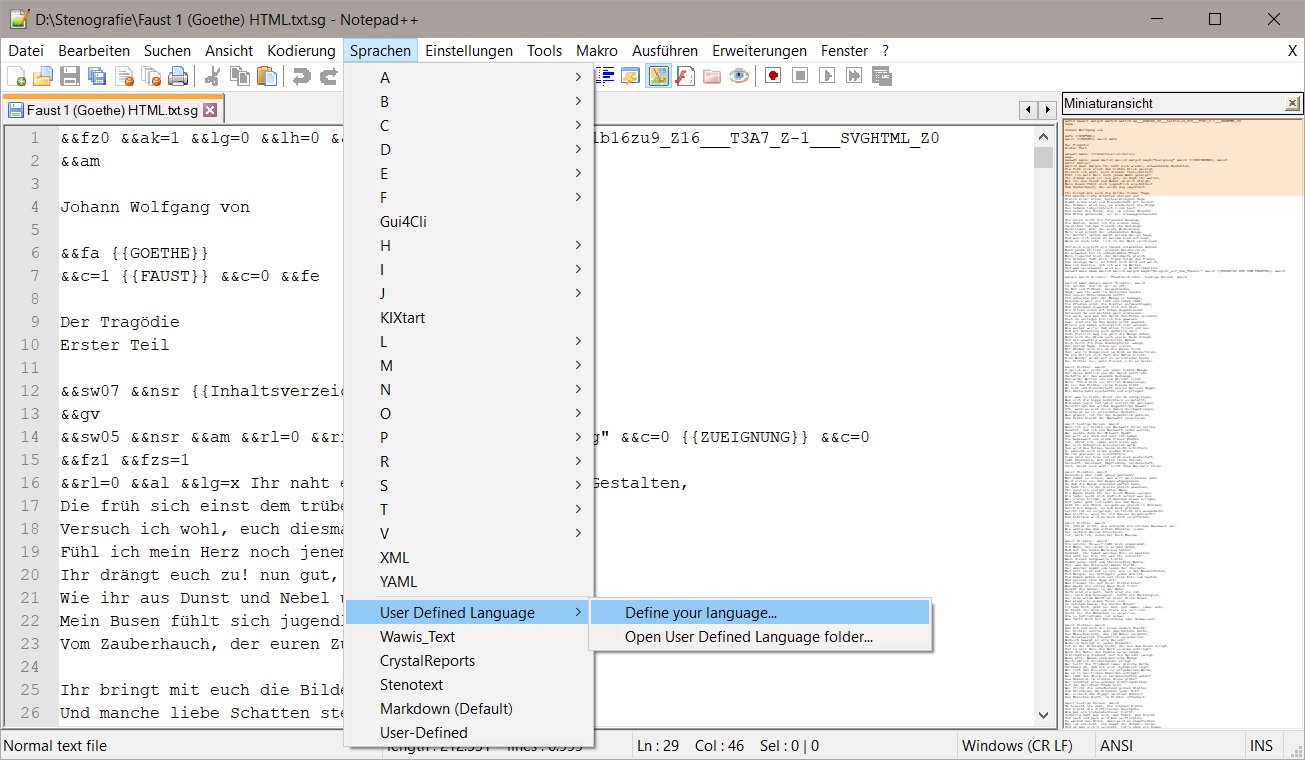Click the Function List toolbar icon
The image size is (1305, 760).
pyautogui.click(x=685, y=76)
